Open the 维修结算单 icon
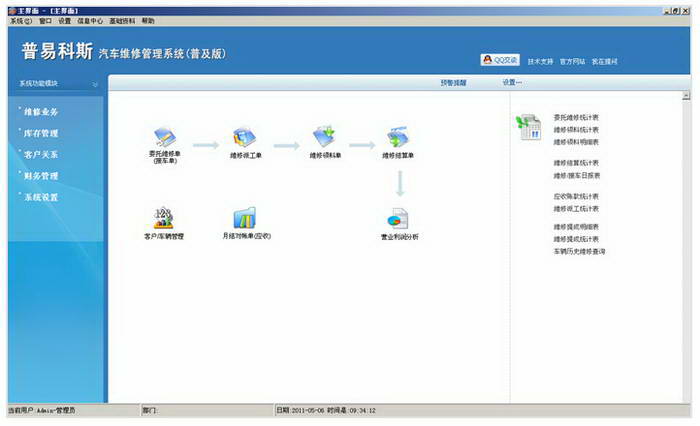Screen dimensions: 700x426 click(x=397, y=137)
